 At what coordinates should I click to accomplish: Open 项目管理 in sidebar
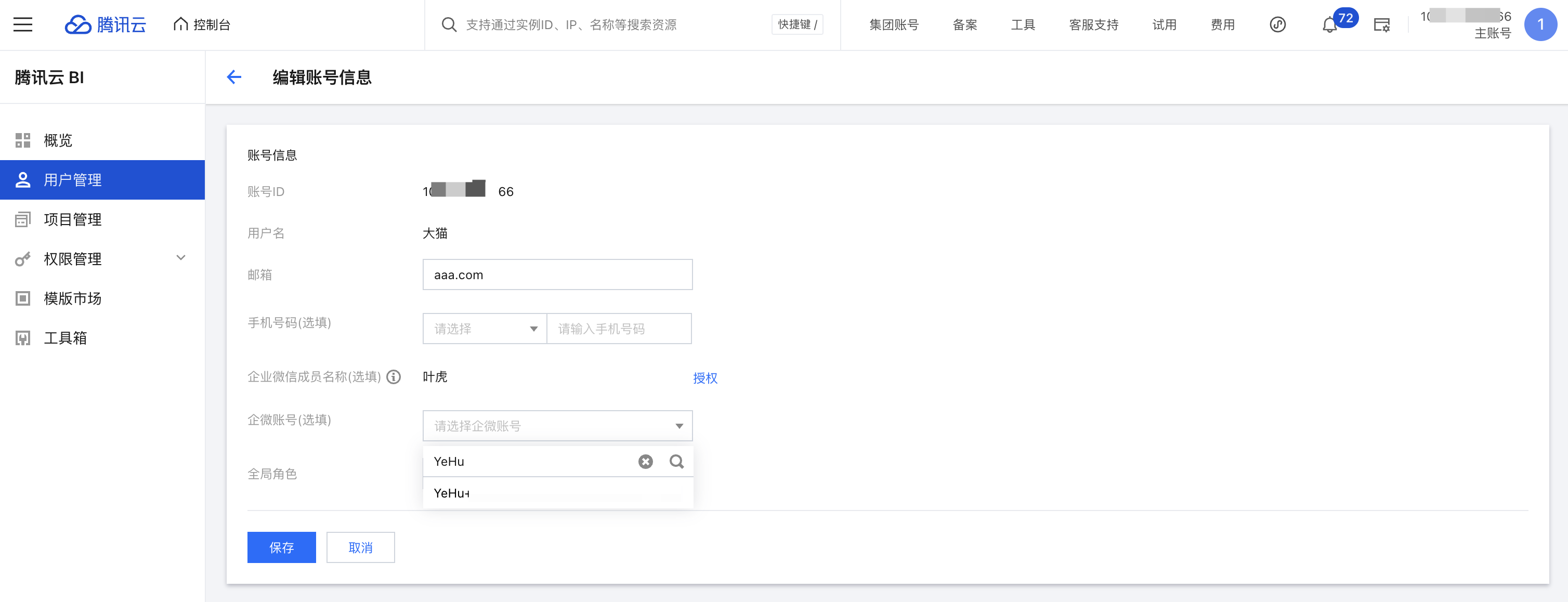point(72,219)
